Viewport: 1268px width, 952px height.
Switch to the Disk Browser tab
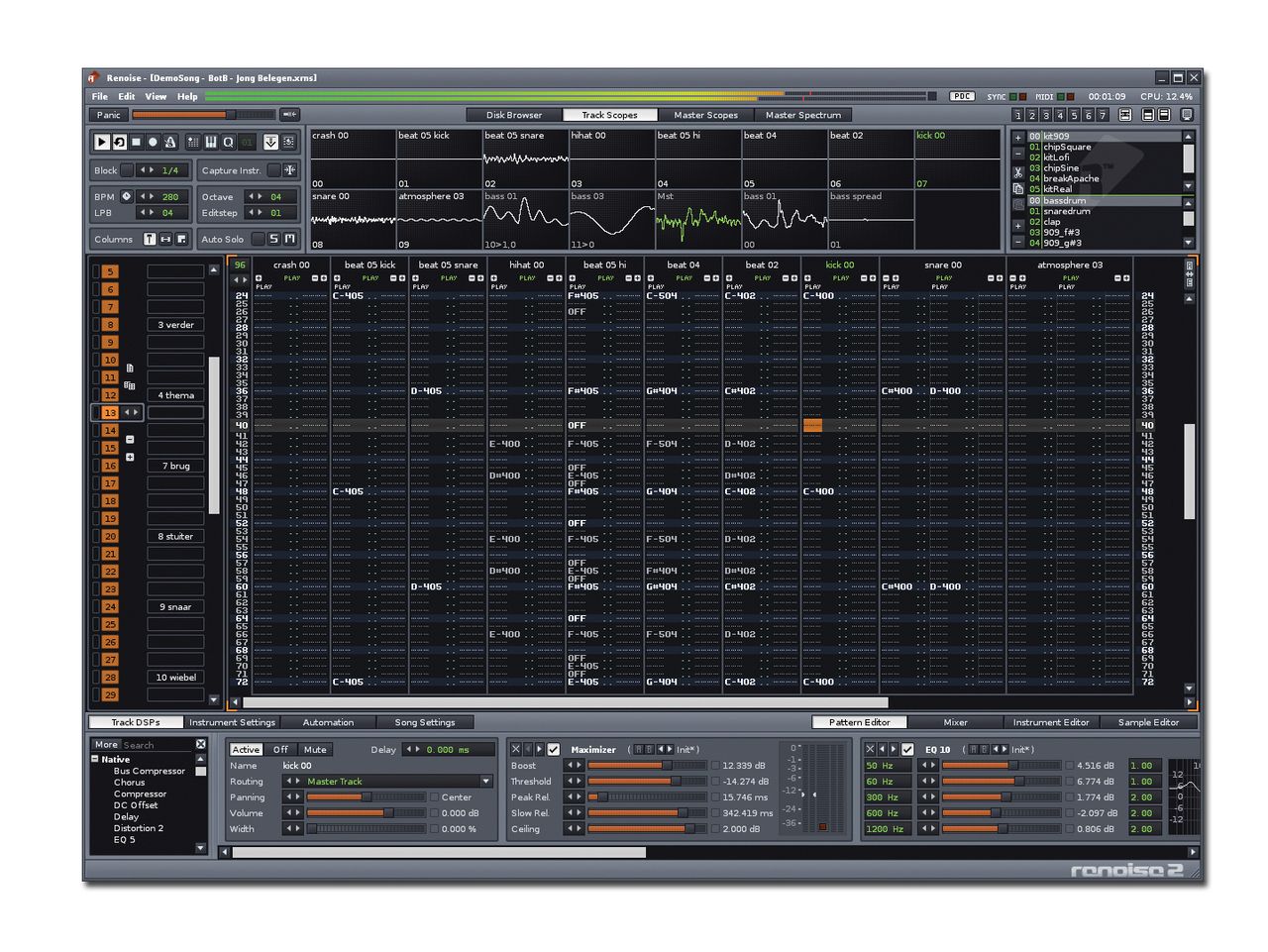(x=514, y=115)
